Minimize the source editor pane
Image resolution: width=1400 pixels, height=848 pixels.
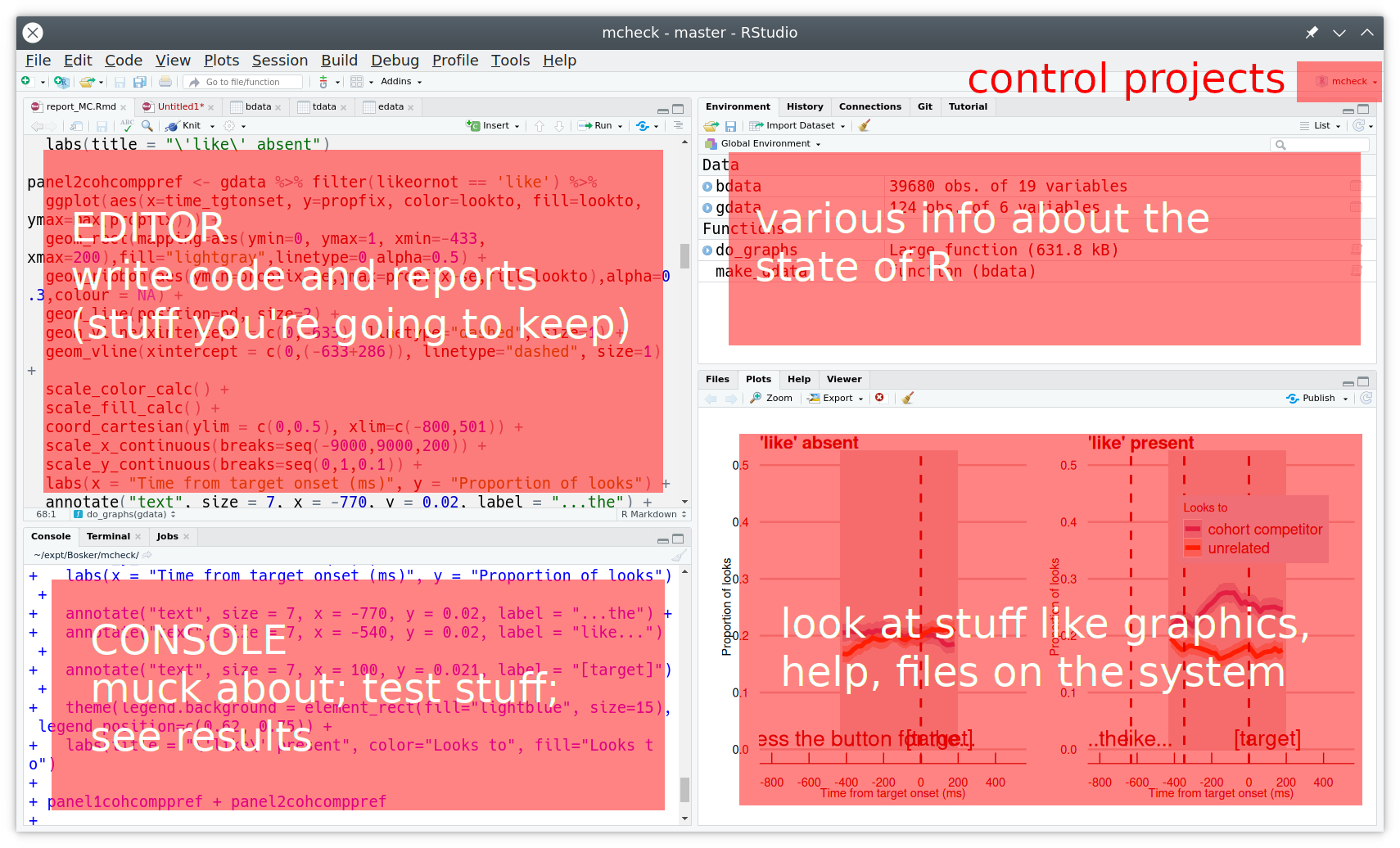[x=662, y=110]
